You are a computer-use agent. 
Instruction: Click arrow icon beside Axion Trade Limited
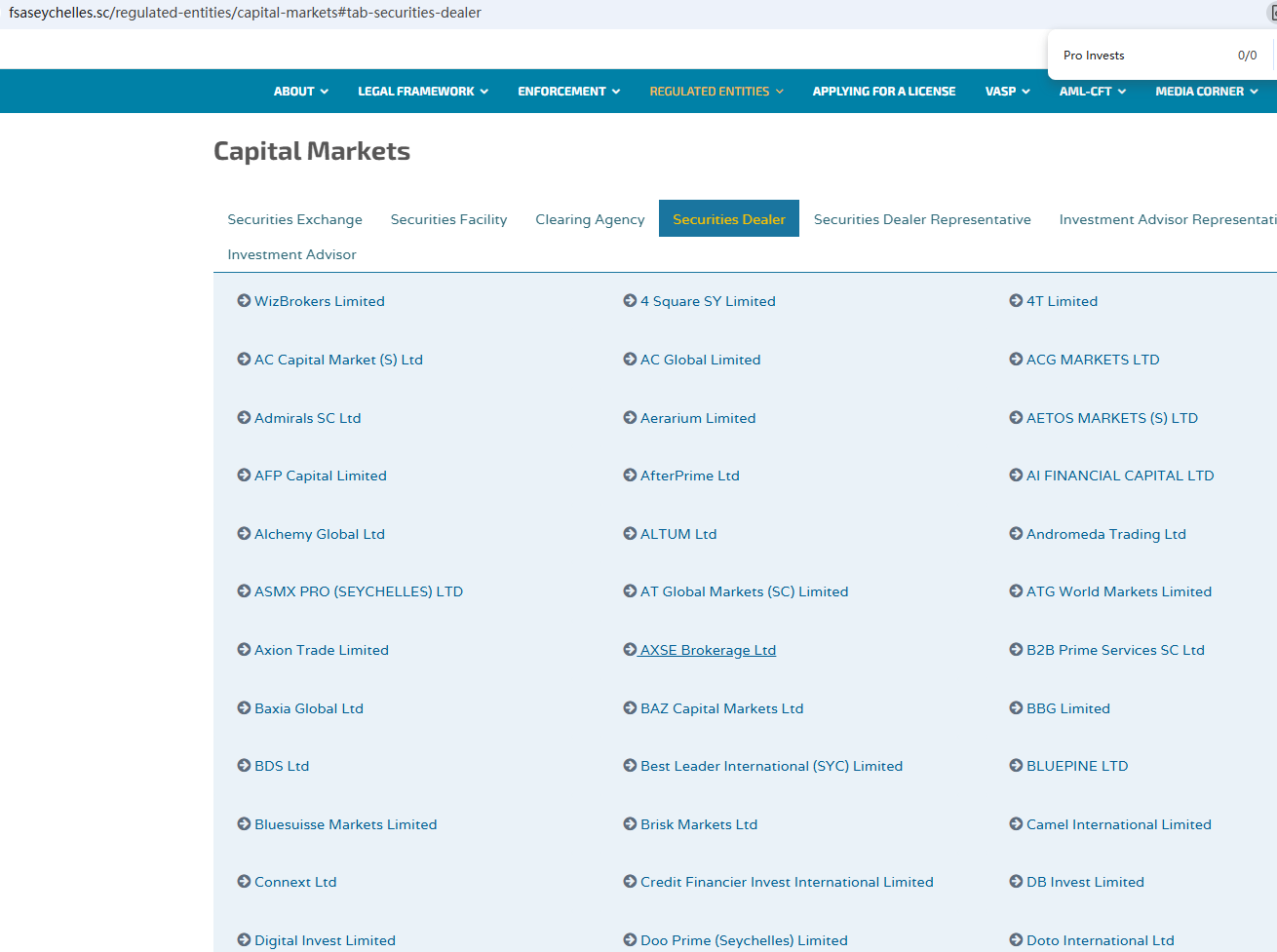(244, 650)
